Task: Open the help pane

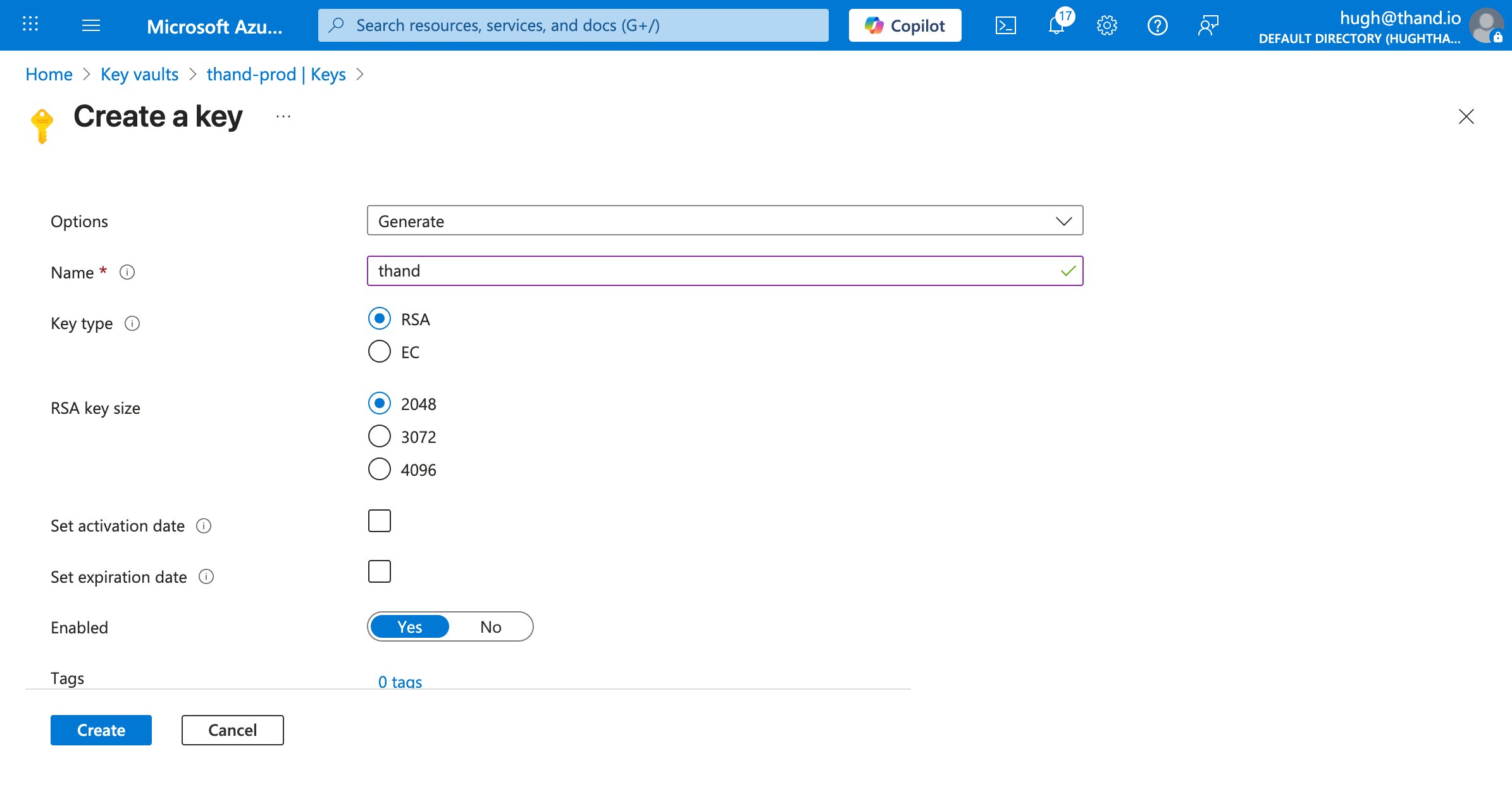Action: pos(1157,25)
